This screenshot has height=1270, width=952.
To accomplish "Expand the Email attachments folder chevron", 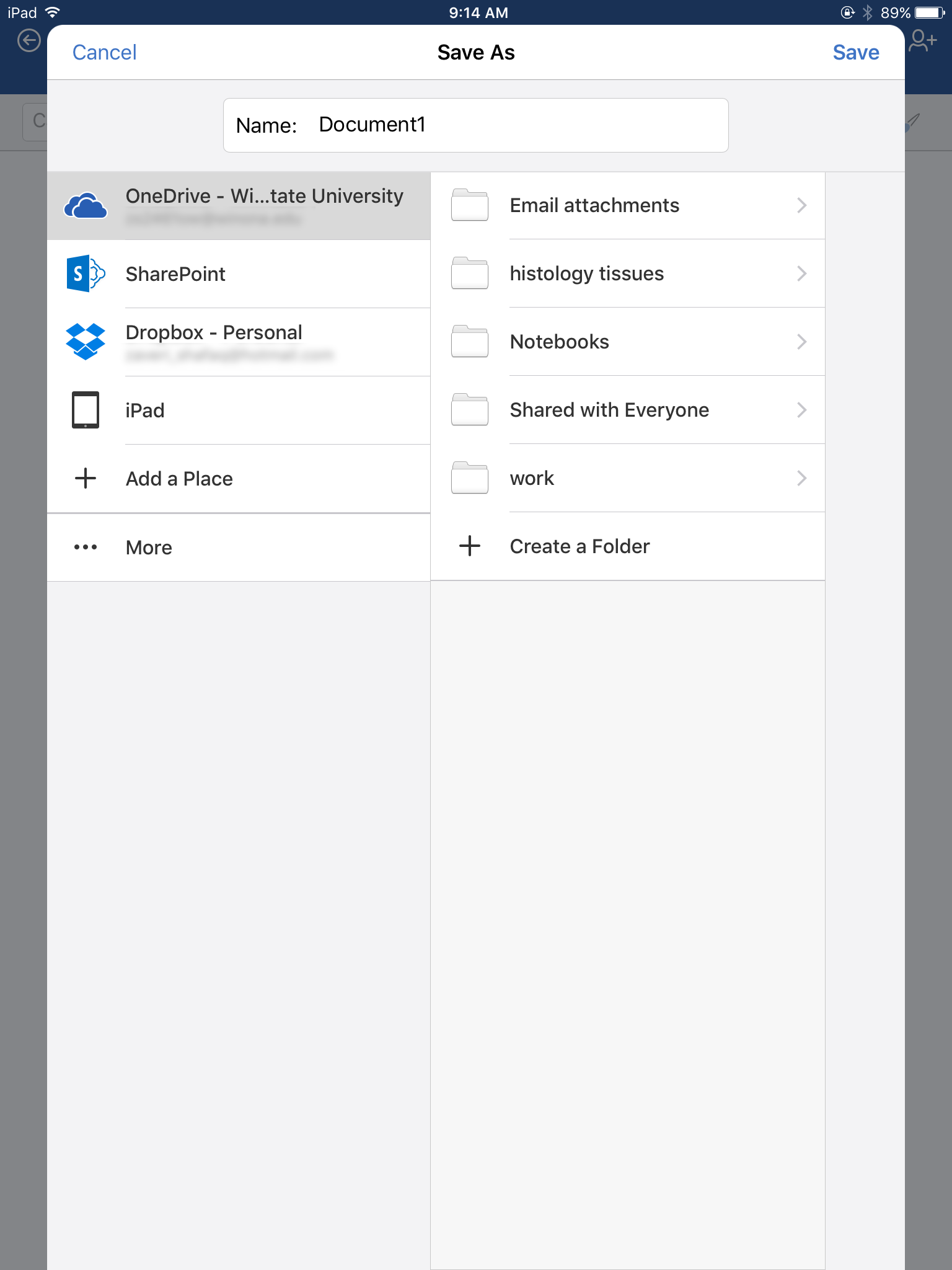I will coord(801,205).
